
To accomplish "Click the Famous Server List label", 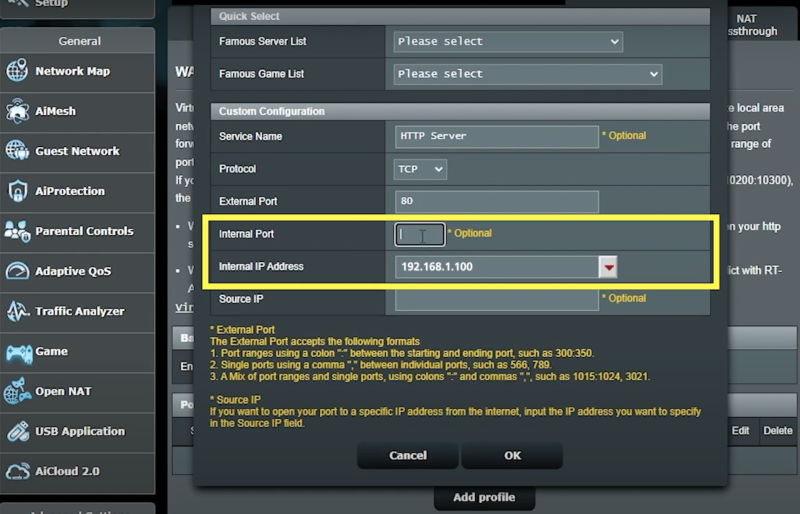I will (x=263, y=41).
